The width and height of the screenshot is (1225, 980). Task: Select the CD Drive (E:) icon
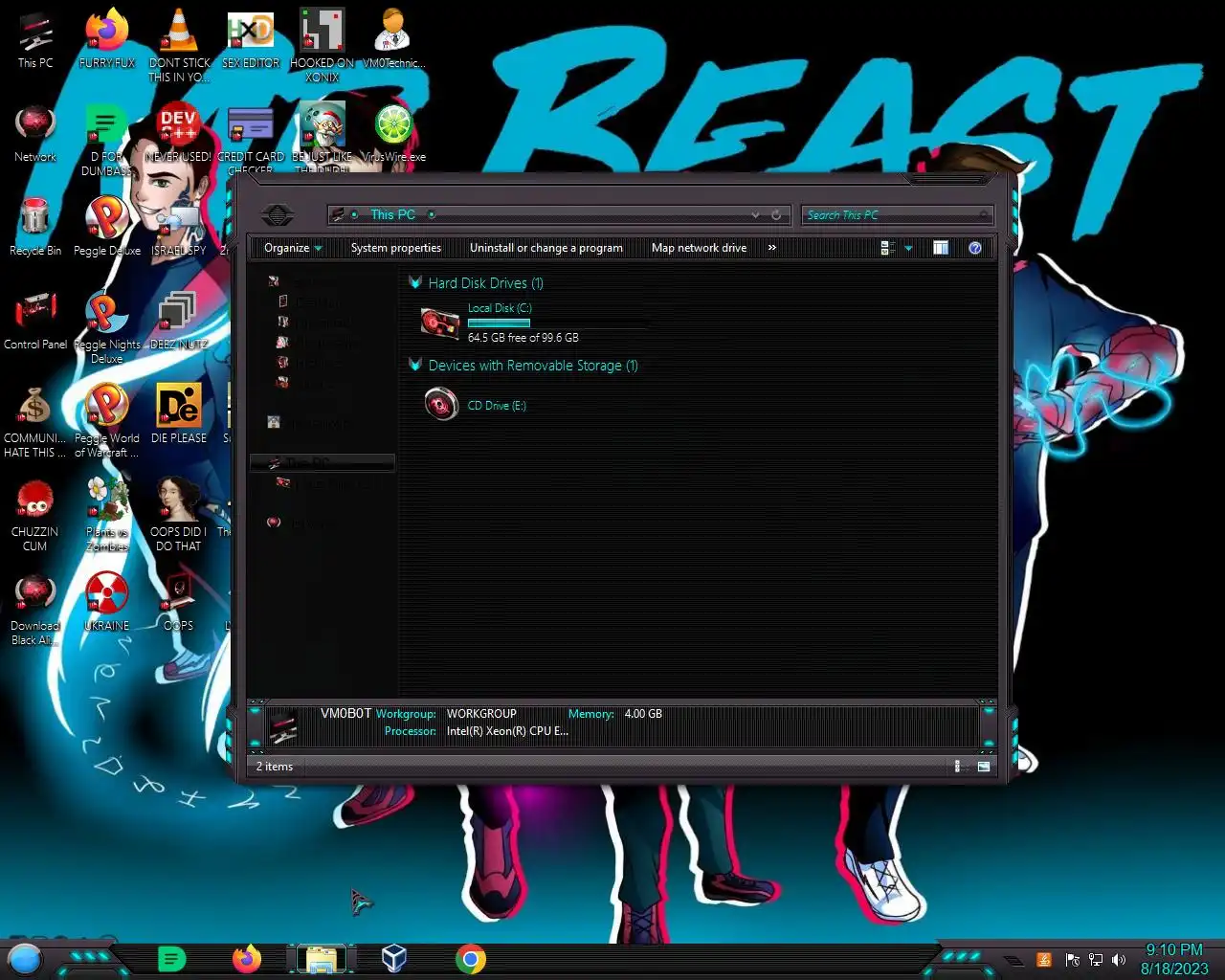tap(440, 405)
